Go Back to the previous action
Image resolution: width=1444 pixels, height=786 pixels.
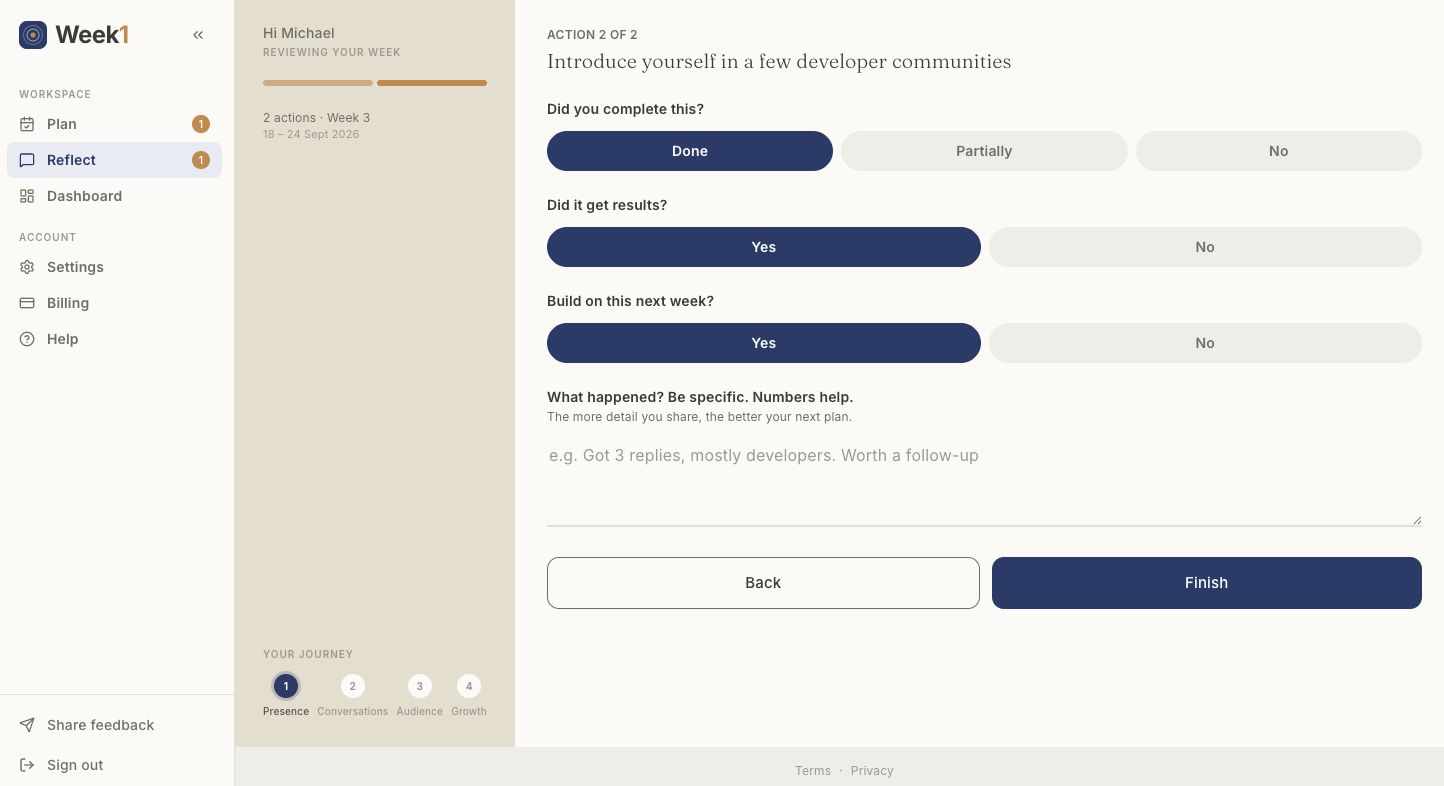[763, 583]
